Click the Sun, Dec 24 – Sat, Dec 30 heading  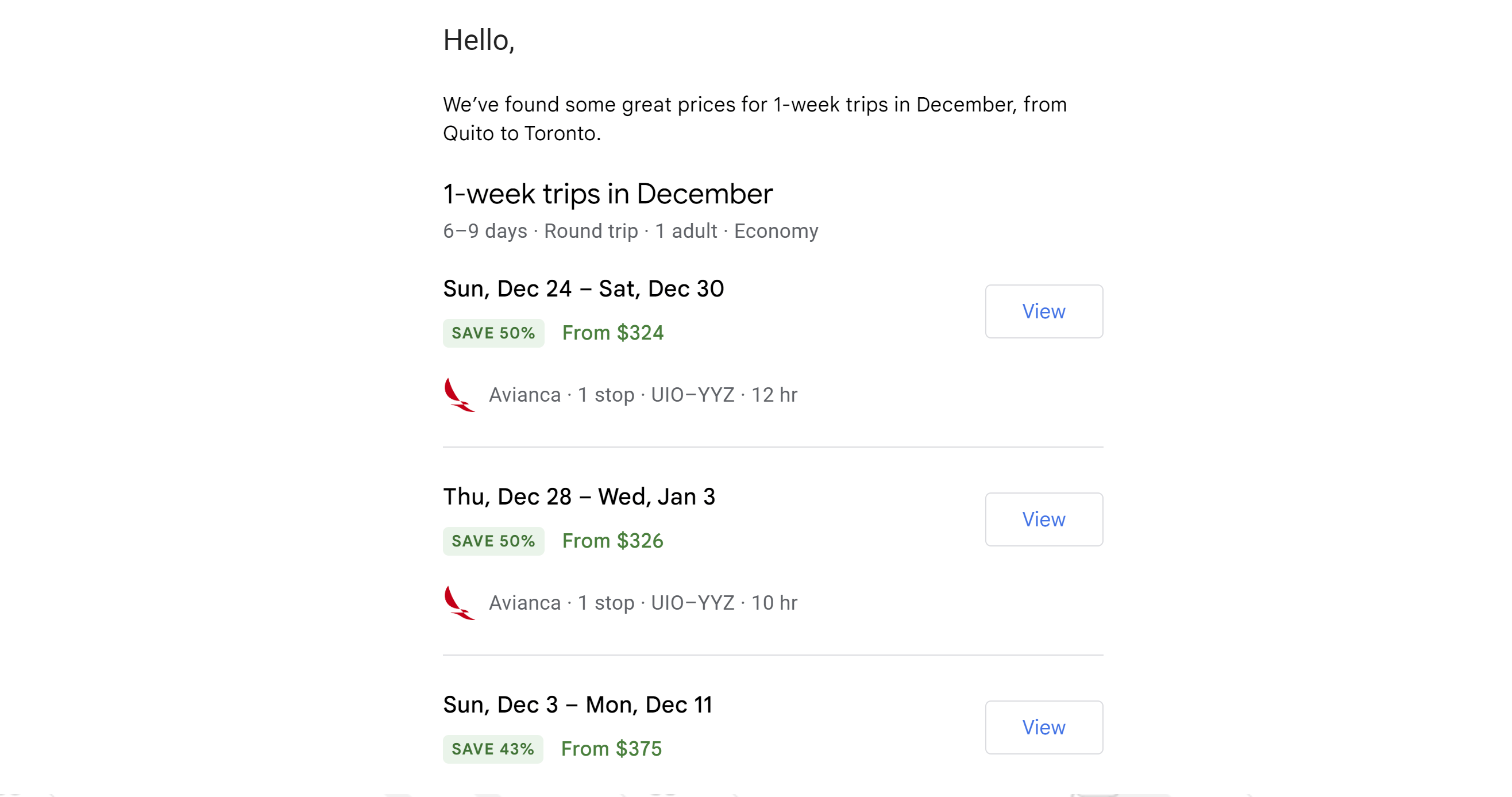point(583,288)
